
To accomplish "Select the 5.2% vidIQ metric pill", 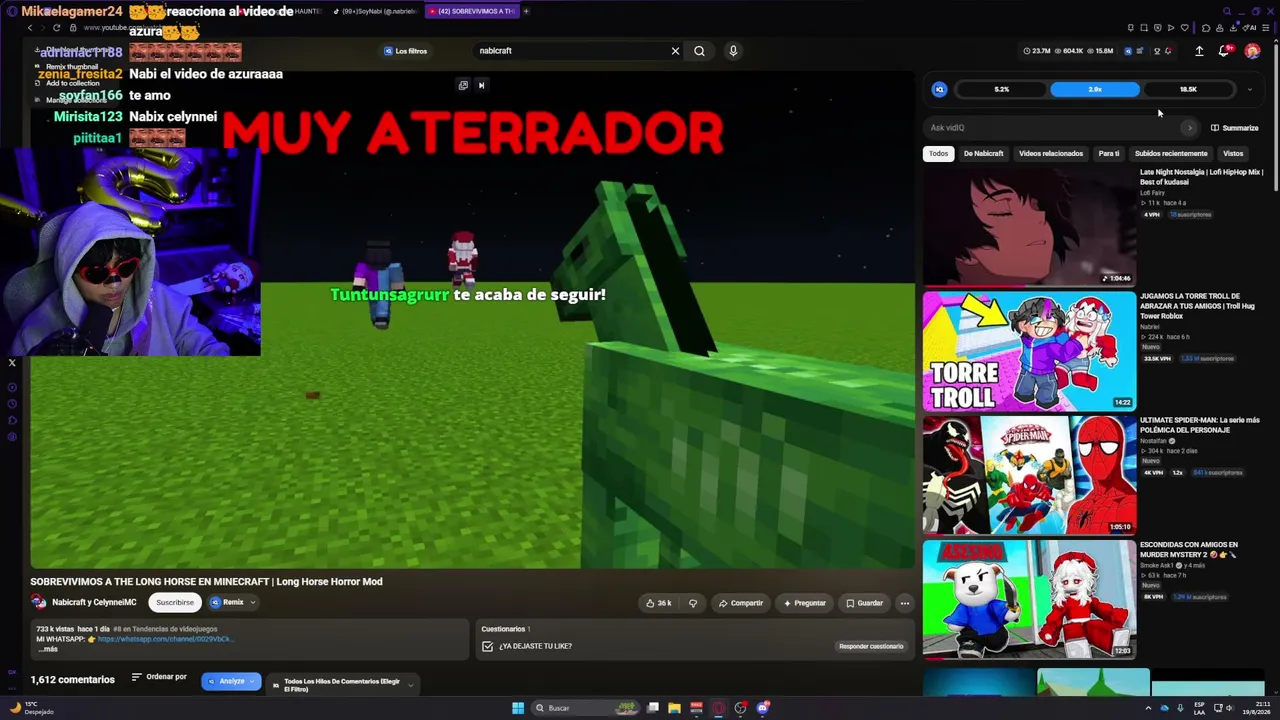I will 1001,89.
